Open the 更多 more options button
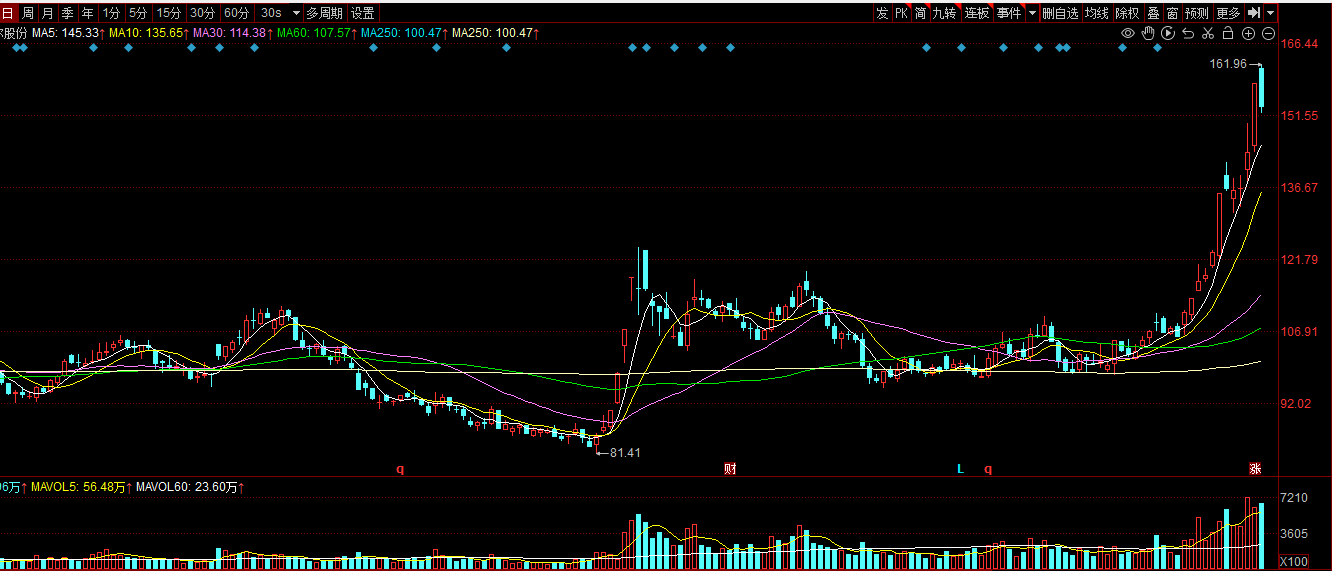 tap(1228, 13)
